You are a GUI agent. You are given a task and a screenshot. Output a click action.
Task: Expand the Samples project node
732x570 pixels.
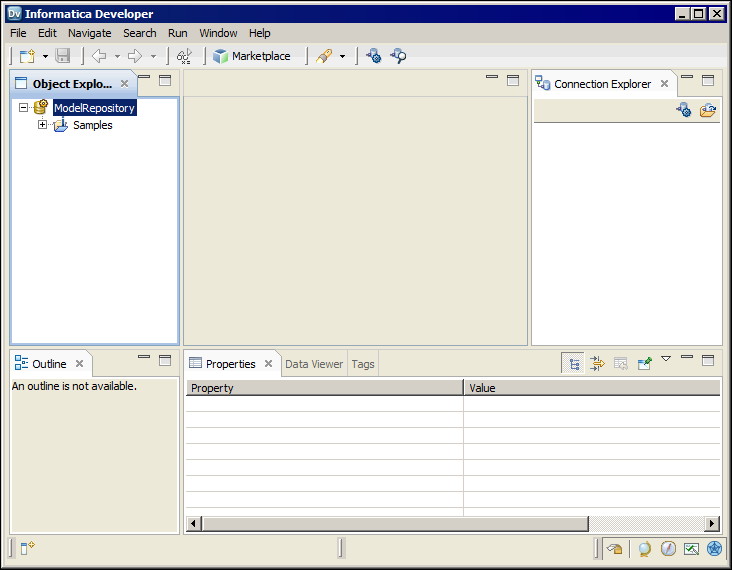tap(42, 125)
